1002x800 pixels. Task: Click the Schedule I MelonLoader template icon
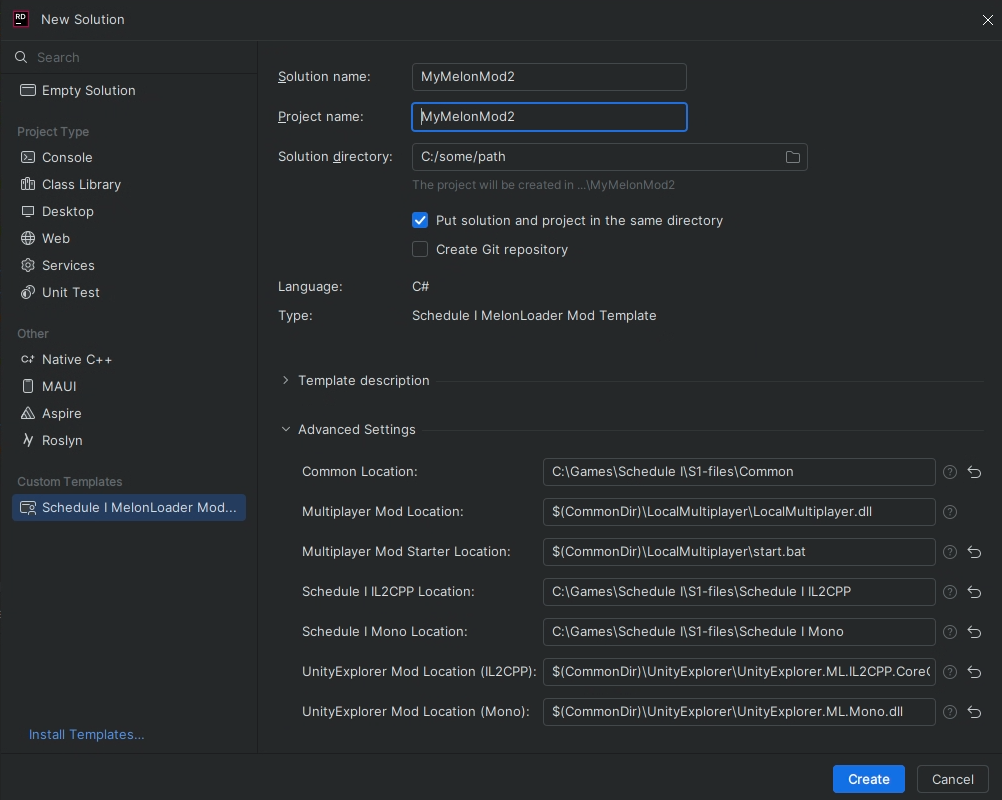click(27, 507)
